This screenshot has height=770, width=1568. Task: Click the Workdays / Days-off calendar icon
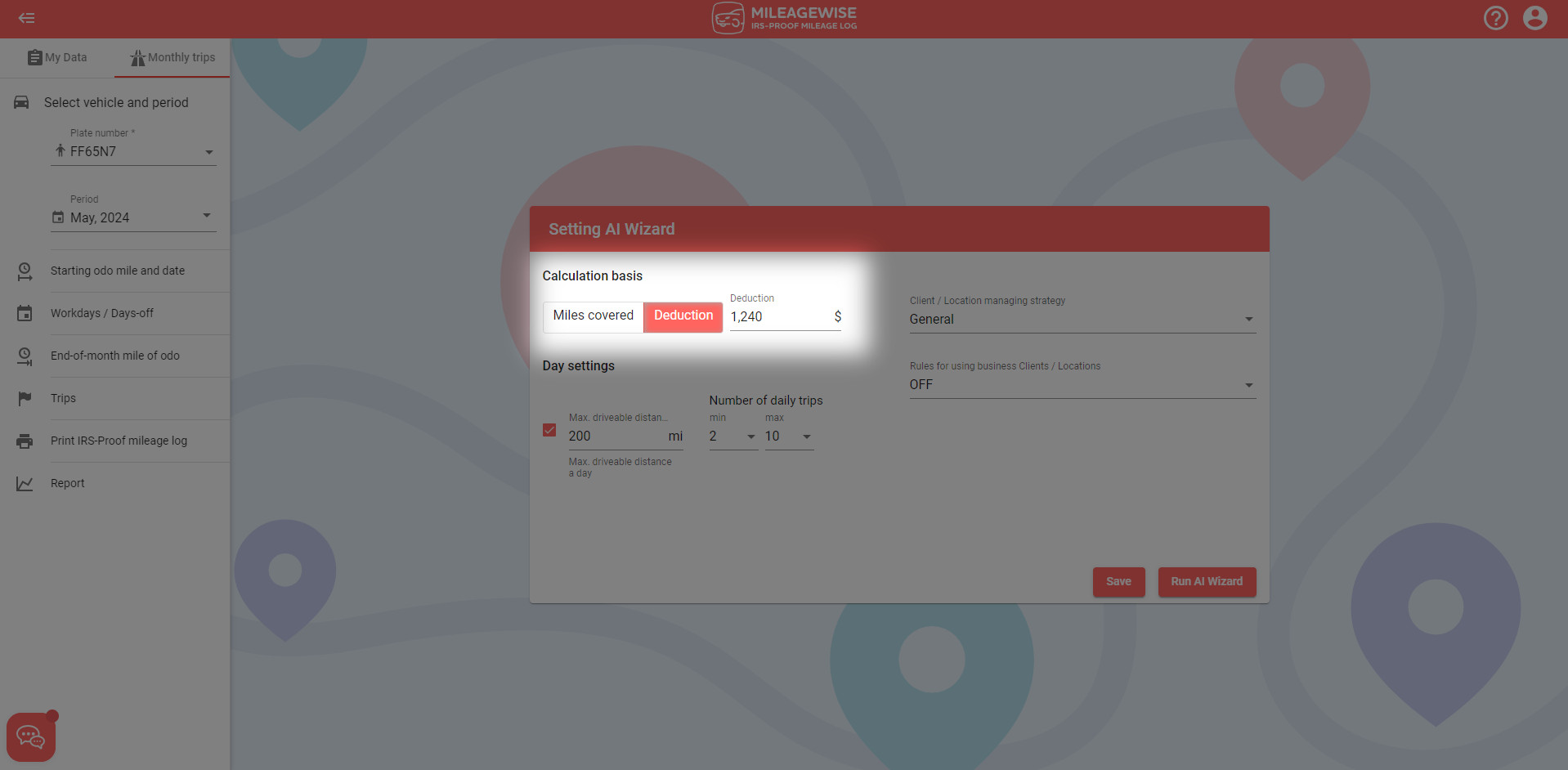[24, 313]
